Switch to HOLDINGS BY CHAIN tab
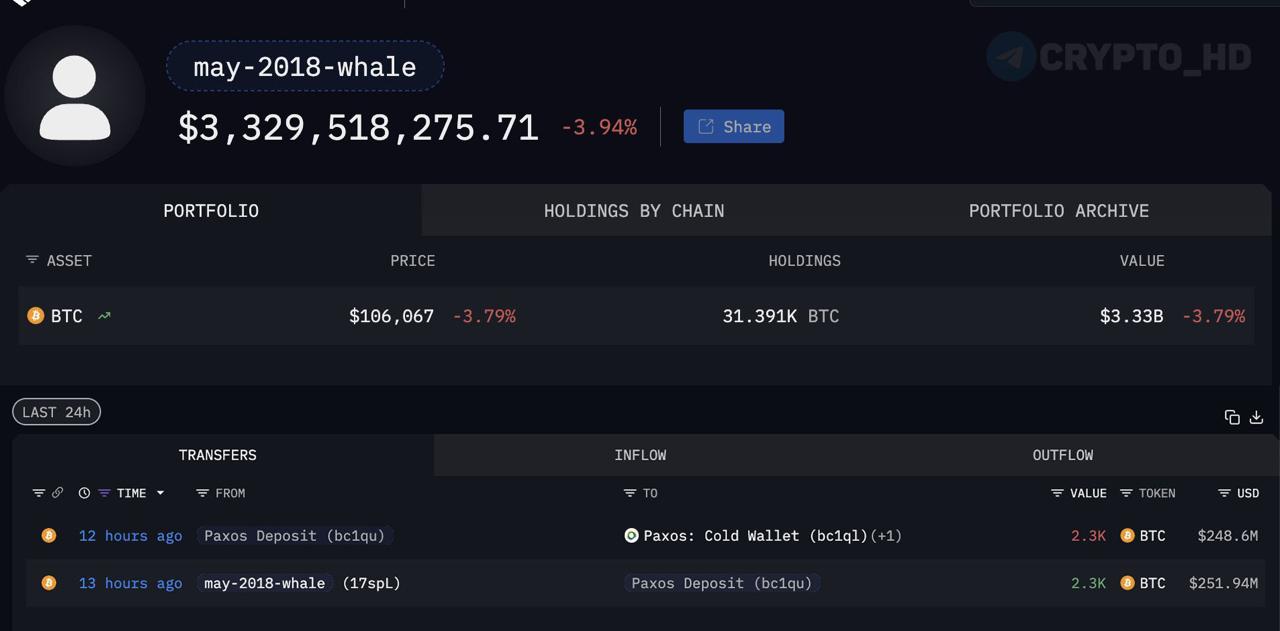This screenshot has height=631, width=1280. tap(634, 210)
